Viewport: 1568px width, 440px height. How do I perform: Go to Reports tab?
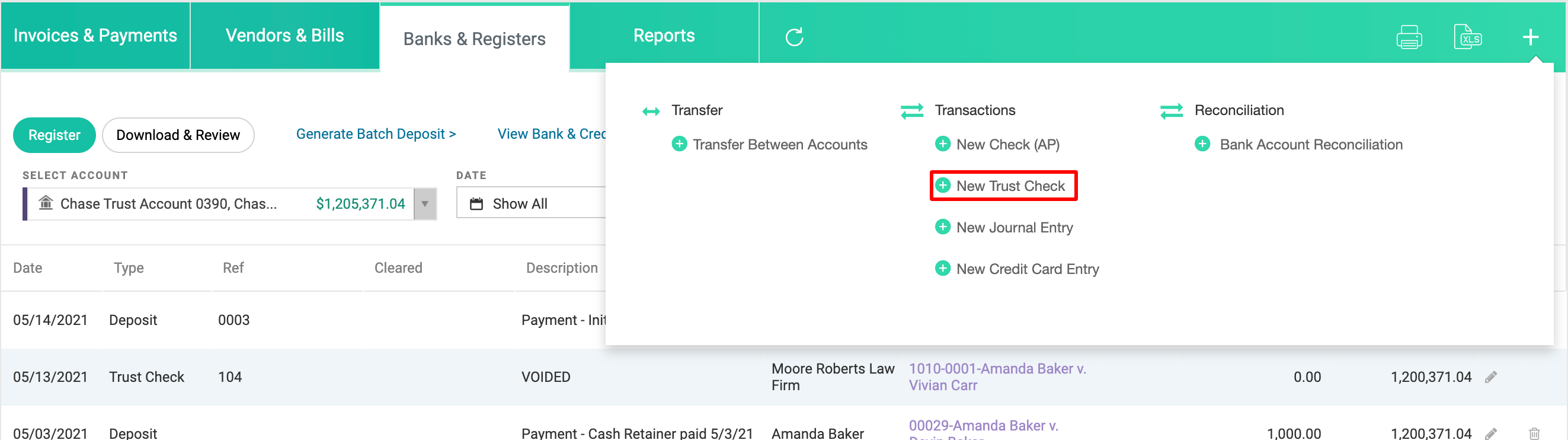point(664,36)
